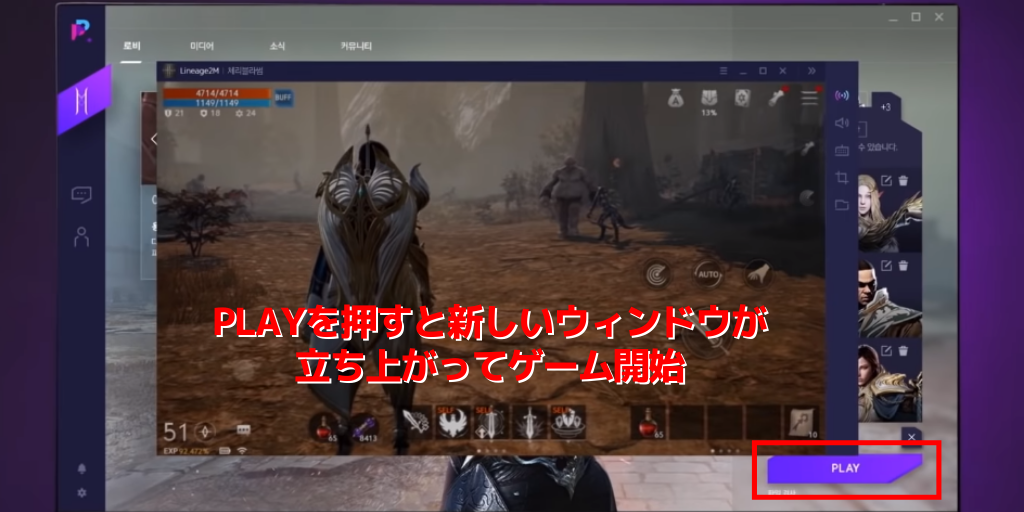The height and width of the screenshot is (512, 1024).
Task: Edit the dark-haired man character entry
Action: [886, 265]
